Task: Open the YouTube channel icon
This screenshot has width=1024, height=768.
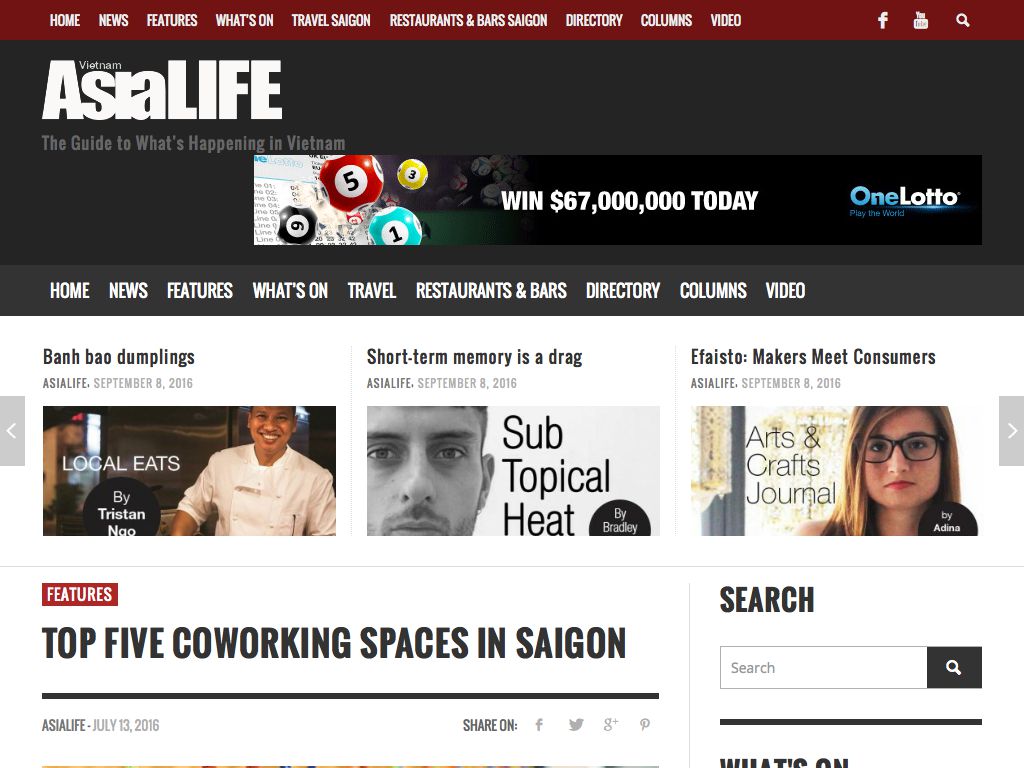Action: click(x=920, y=20)
